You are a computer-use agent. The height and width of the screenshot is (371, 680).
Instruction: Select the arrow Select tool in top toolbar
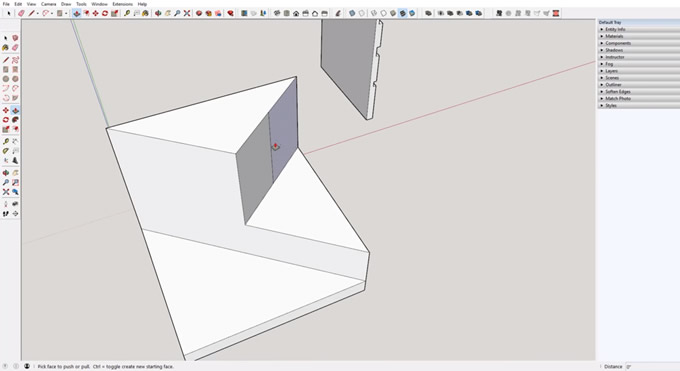[x=9, y=13]
